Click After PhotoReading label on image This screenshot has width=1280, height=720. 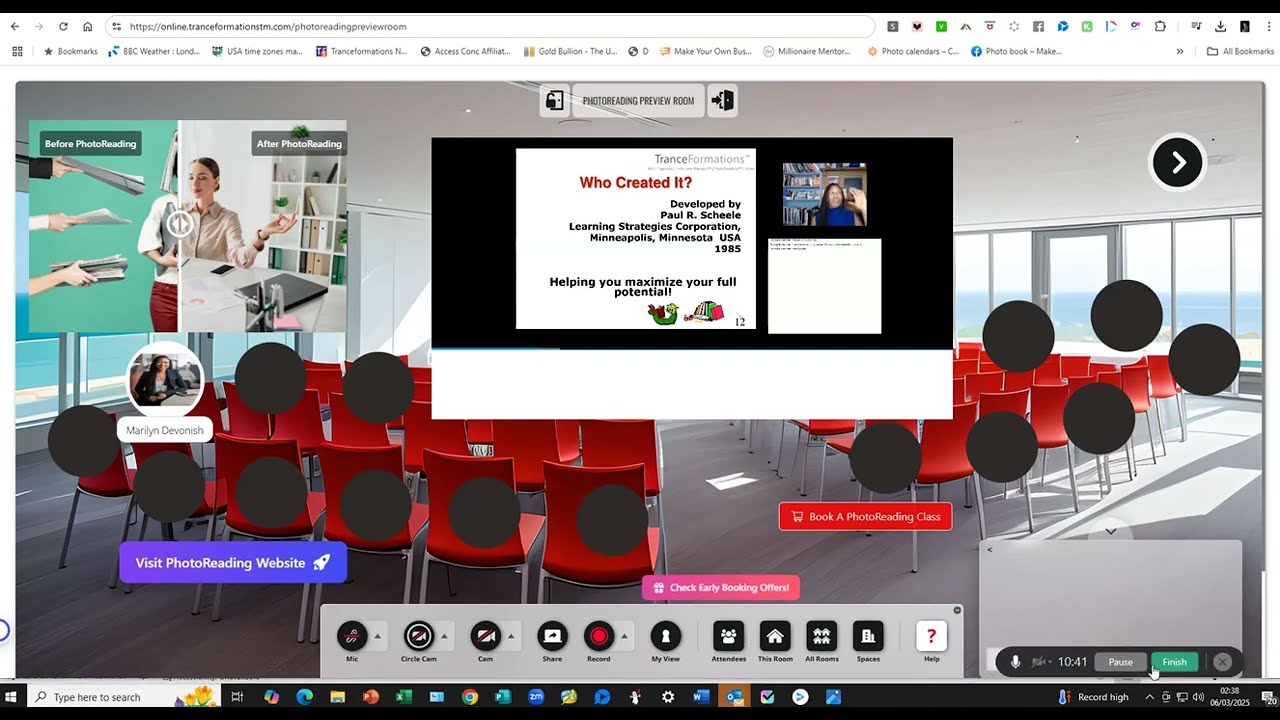point(299,144)
